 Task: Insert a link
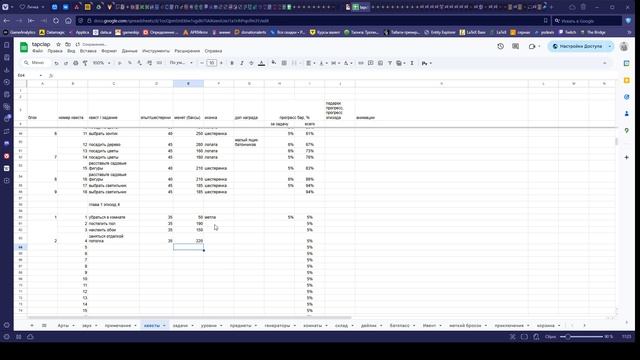coord(361,63)
